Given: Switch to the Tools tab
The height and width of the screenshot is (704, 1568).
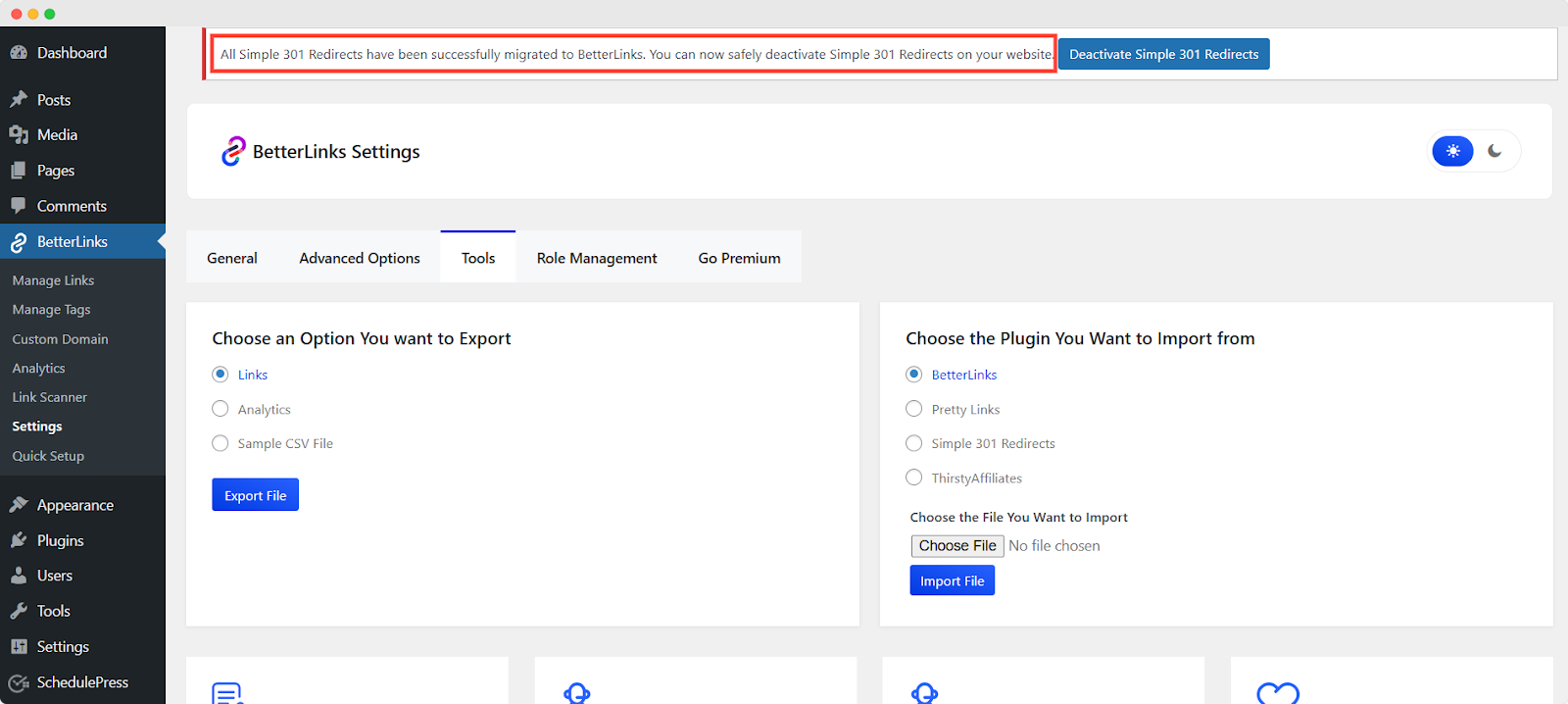Looking at the screenshot, I should point(478,258).
